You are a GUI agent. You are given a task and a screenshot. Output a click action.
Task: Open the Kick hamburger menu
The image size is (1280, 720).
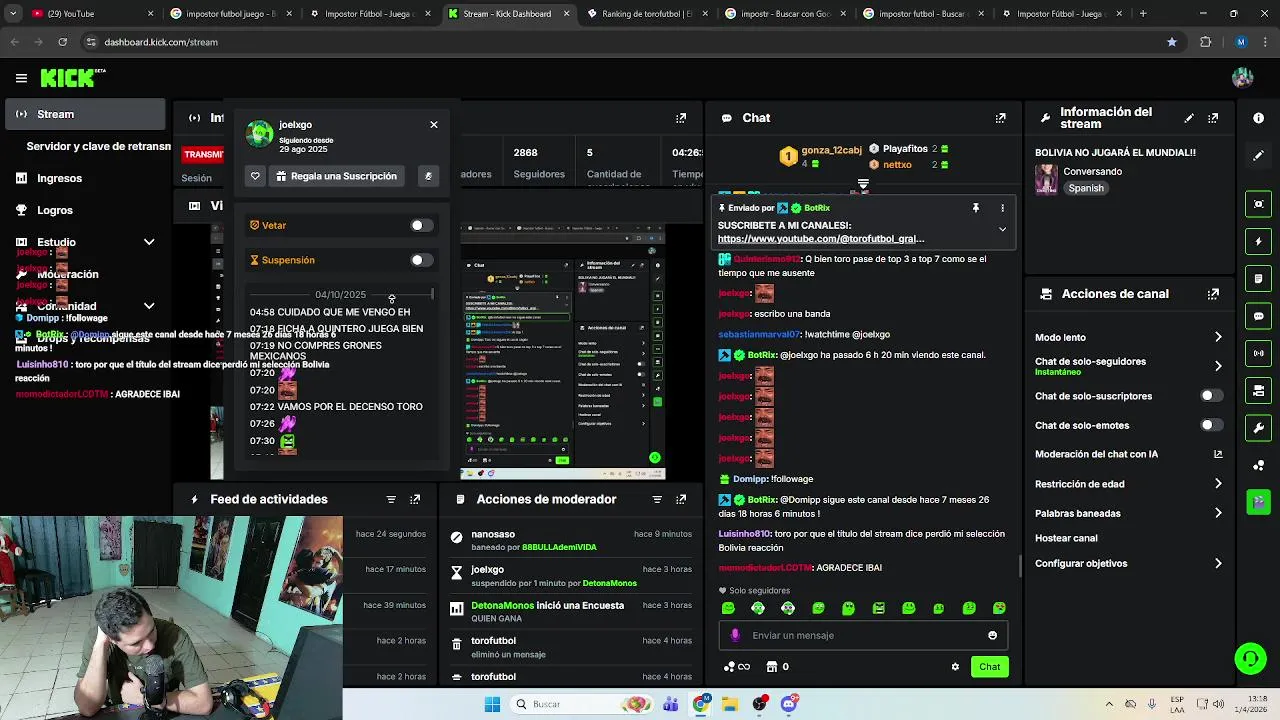click(21, 78)
